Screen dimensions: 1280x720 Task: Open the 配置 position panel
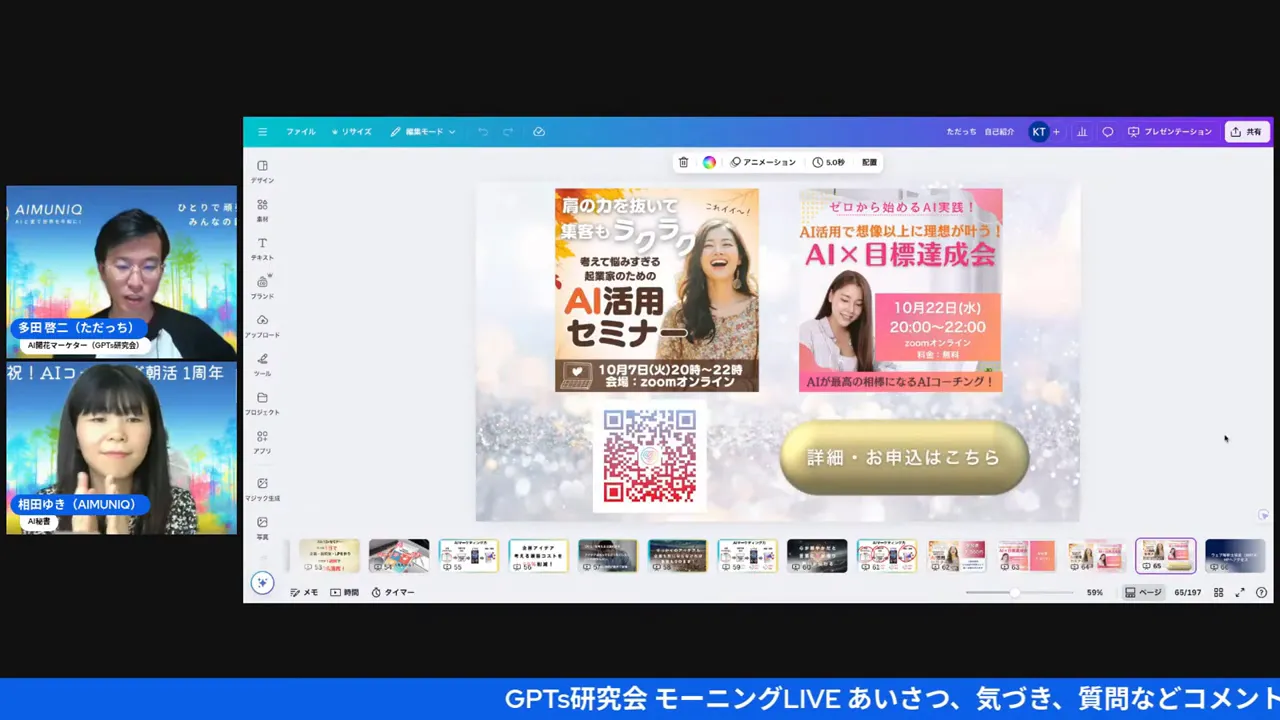870,162
